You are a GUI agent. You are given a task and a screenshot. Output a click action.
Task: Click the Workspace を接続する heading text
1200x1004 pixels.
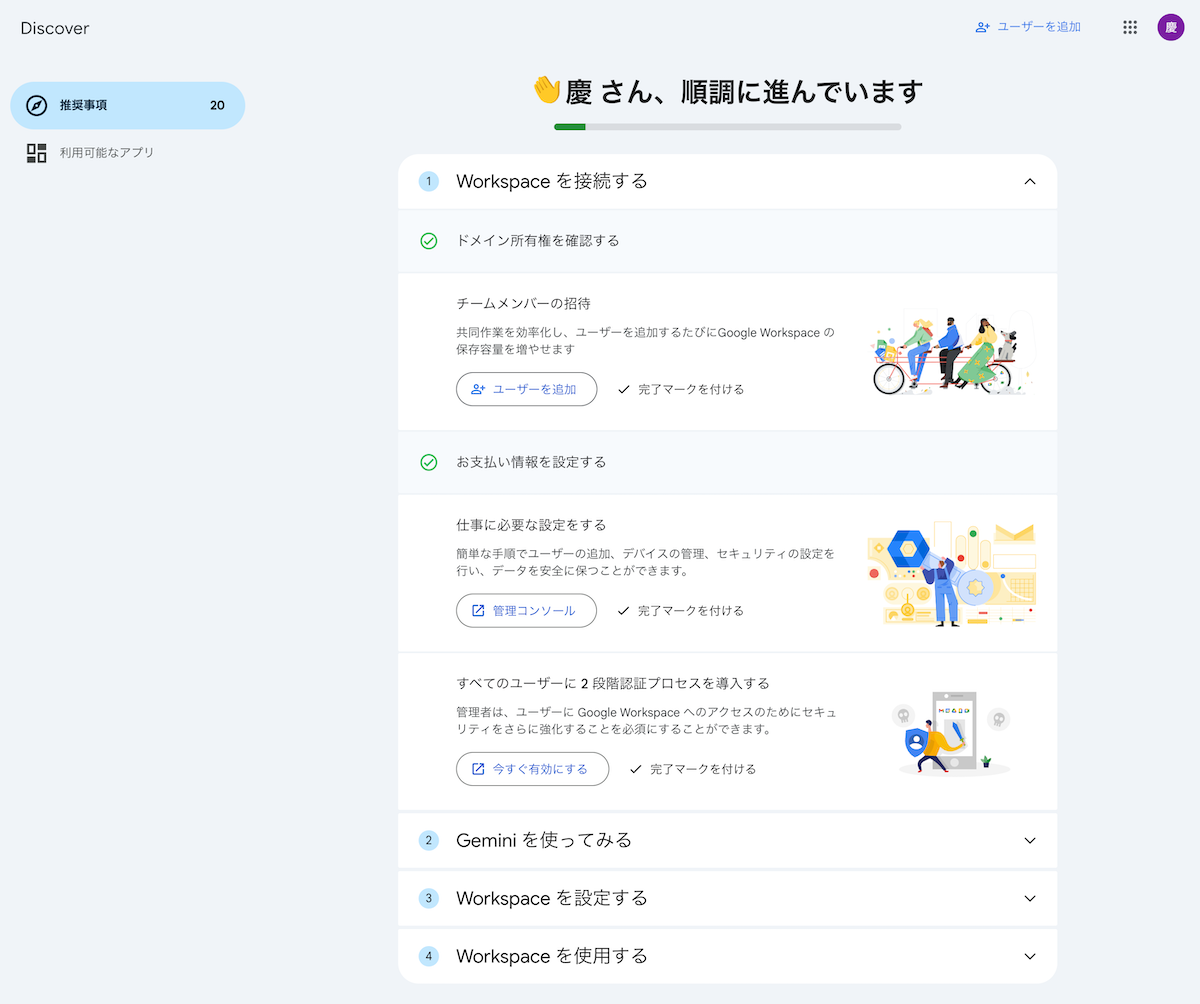tap(552, 181)
